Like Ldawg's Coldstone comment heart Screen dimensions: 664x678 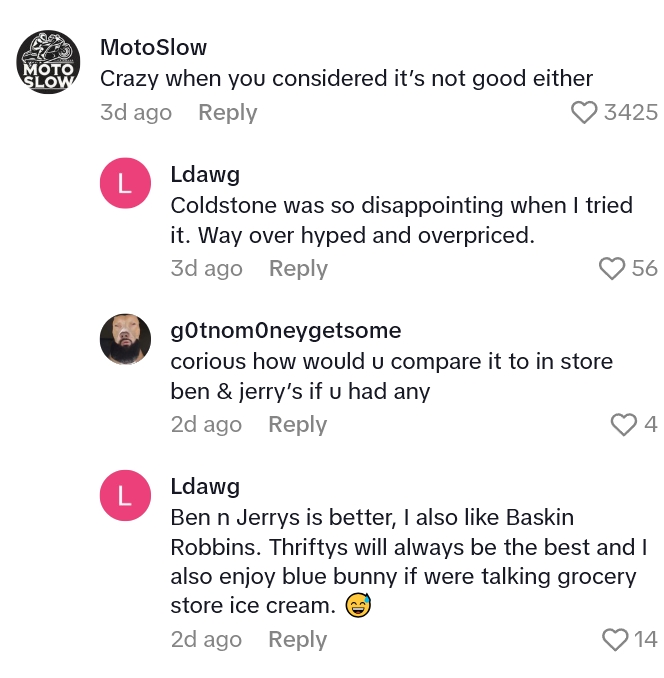click(611, 269)
